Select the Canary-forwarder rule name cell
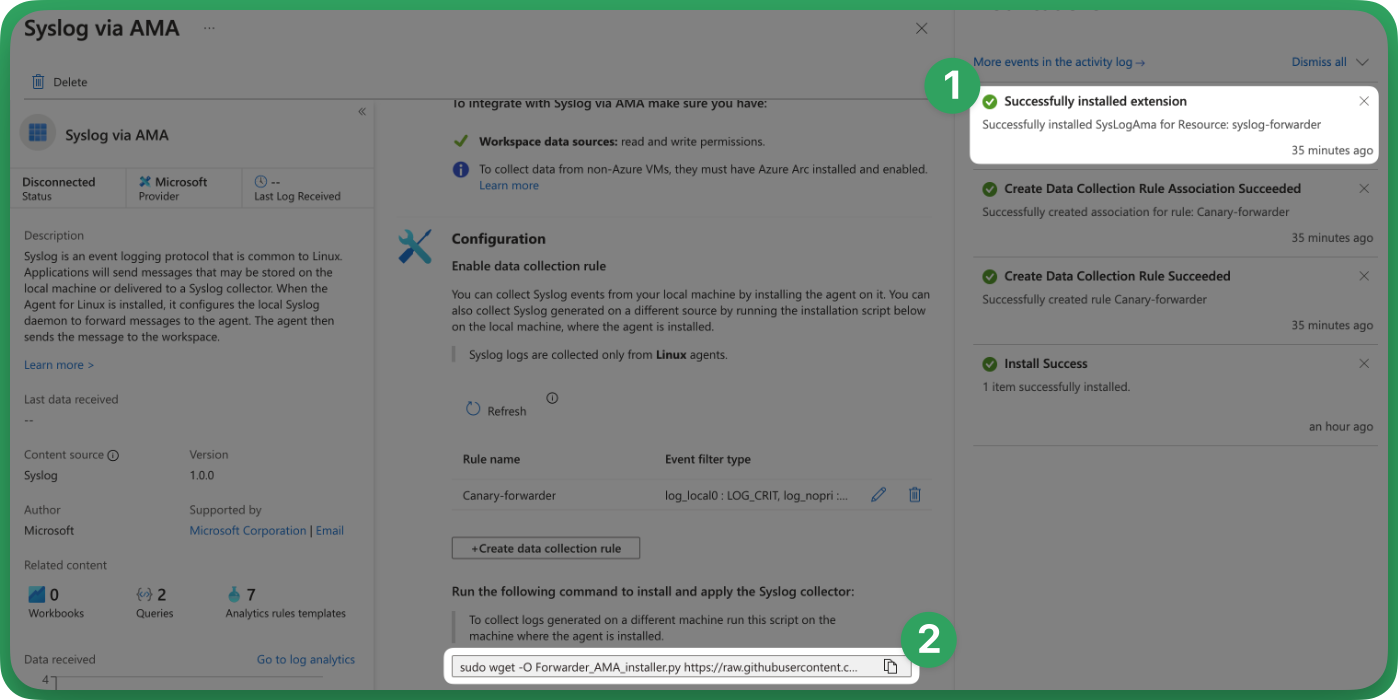The image size is (1398, 700). 509,495
